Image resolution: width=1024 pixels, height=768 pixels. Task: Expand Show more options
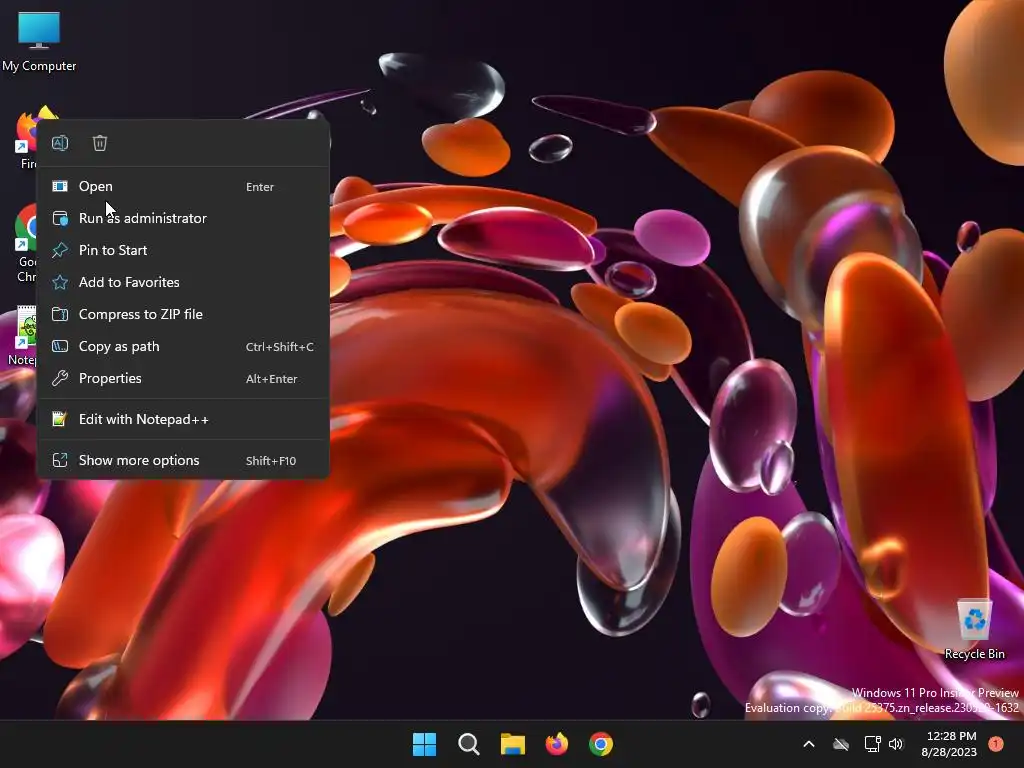pyautogui.click(x=183, y=460)
